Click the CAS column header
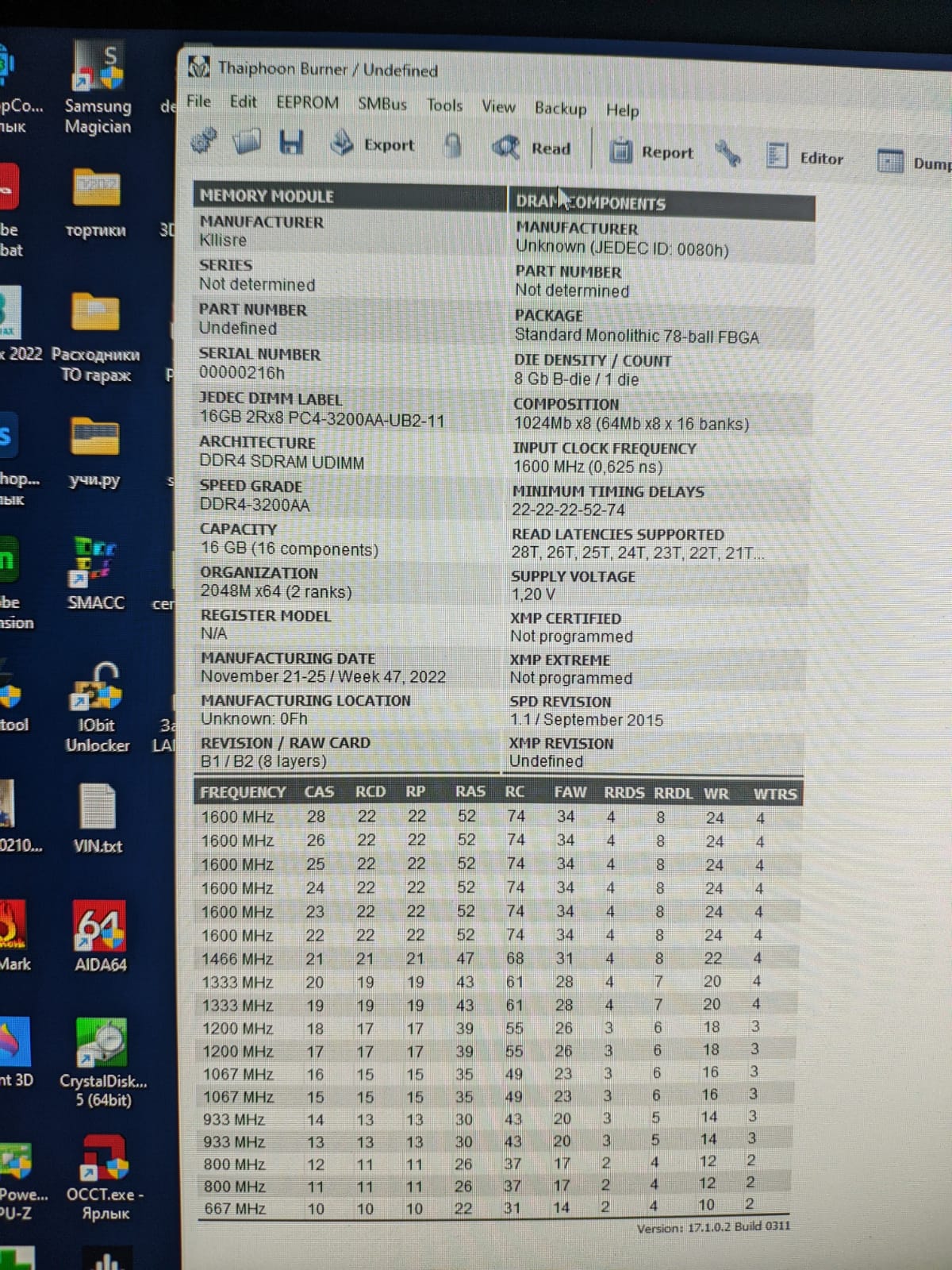Image resolution: width=952 pixels, height=1270 pixels. point(319,791)
